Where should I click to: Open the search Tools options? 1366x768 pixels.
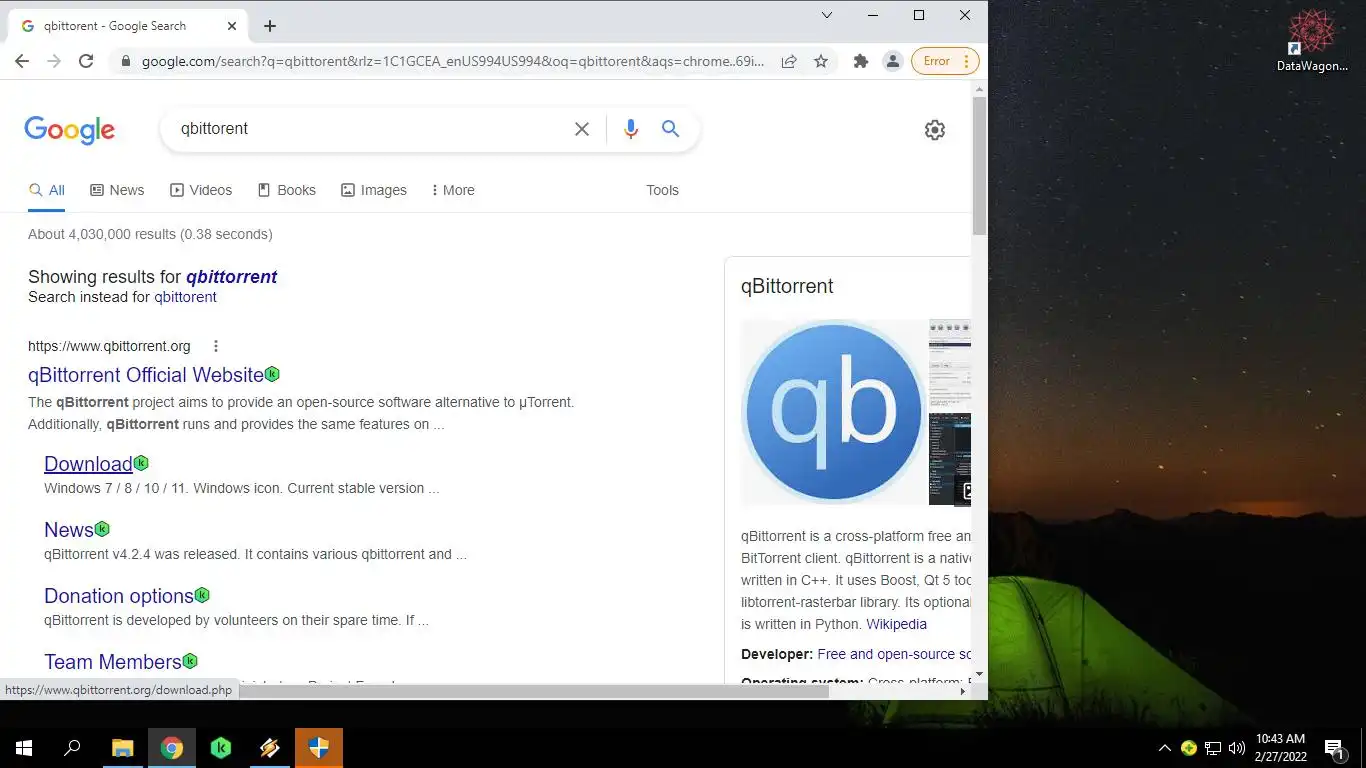click(x=662, y=190)
